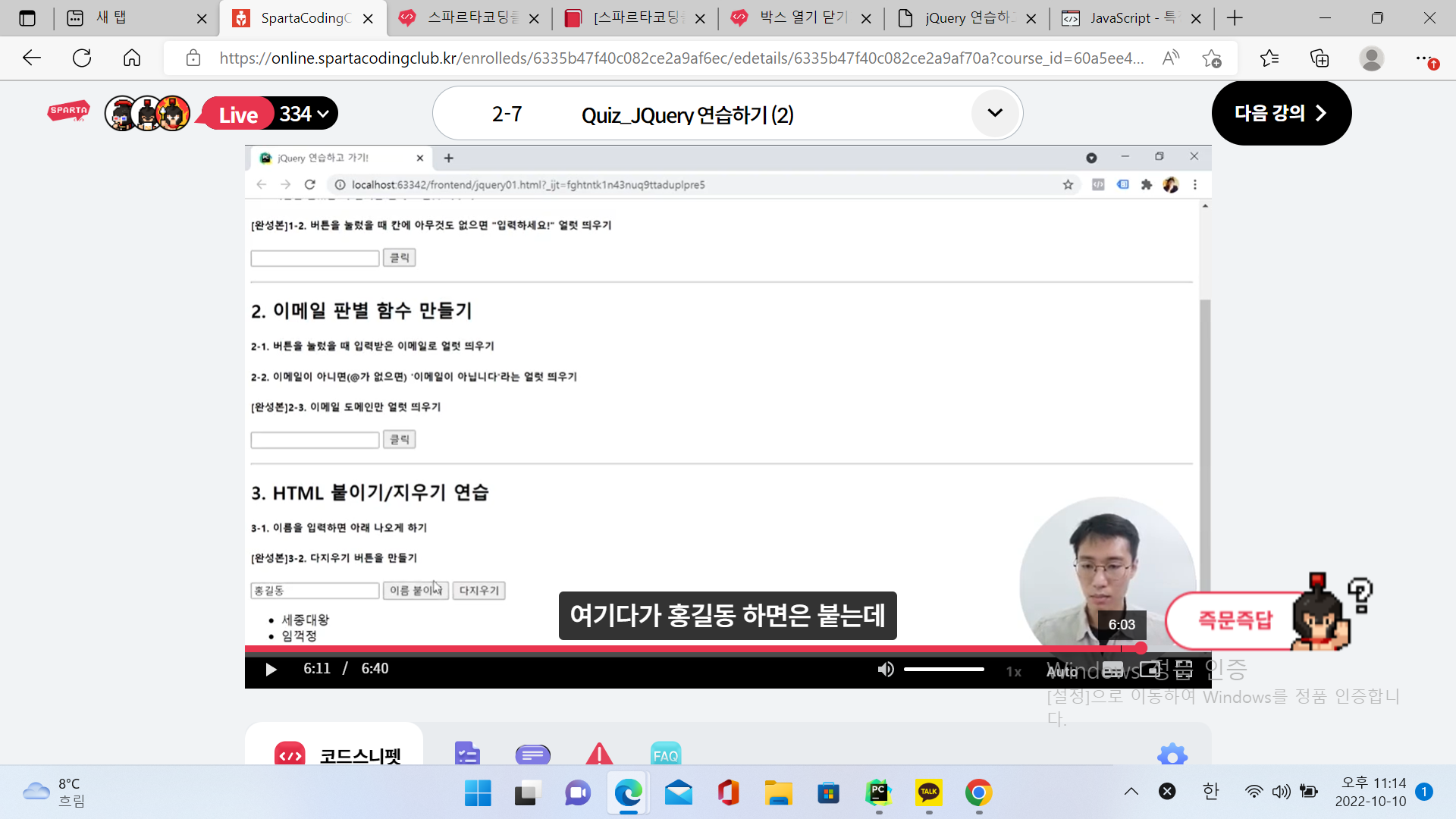Click the 홍길동 name input in video
Image resolution: width=1456 pixels, height=819 pixels.
315,591
